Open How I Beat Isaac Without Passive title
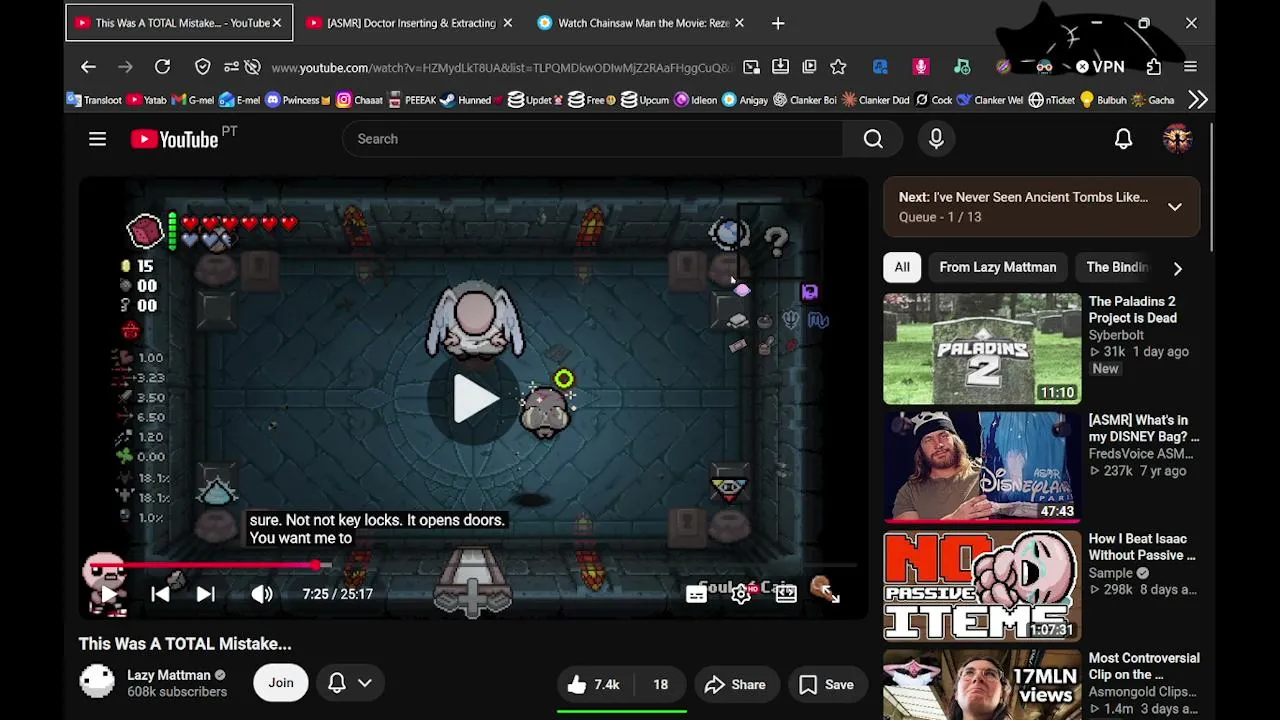Image resolution: width=1280 pixels, height=720 pixels. coord(1142,547)
